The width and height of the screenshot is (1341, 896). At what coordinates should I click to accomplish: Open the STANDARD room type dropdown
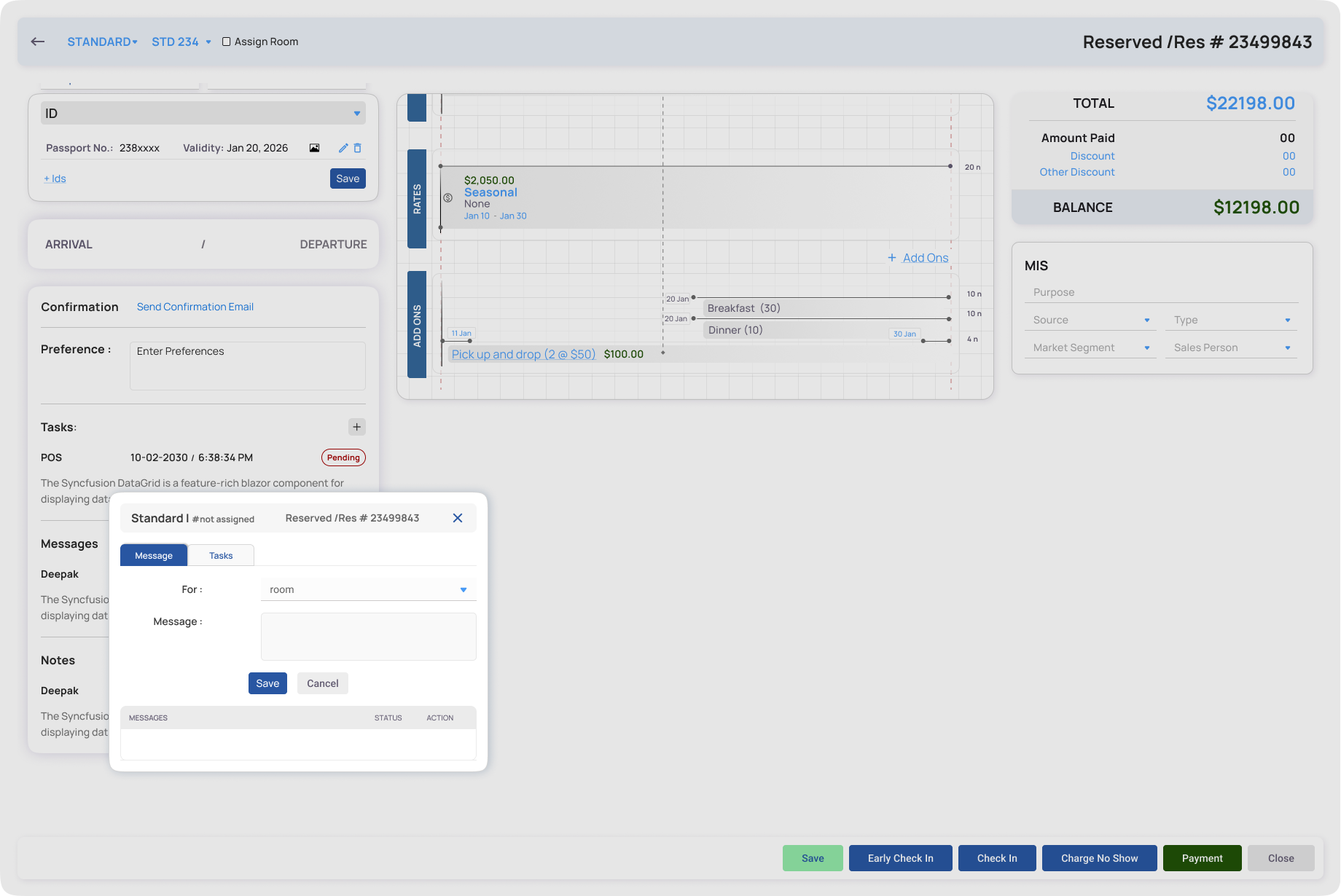tap(102, 42)
